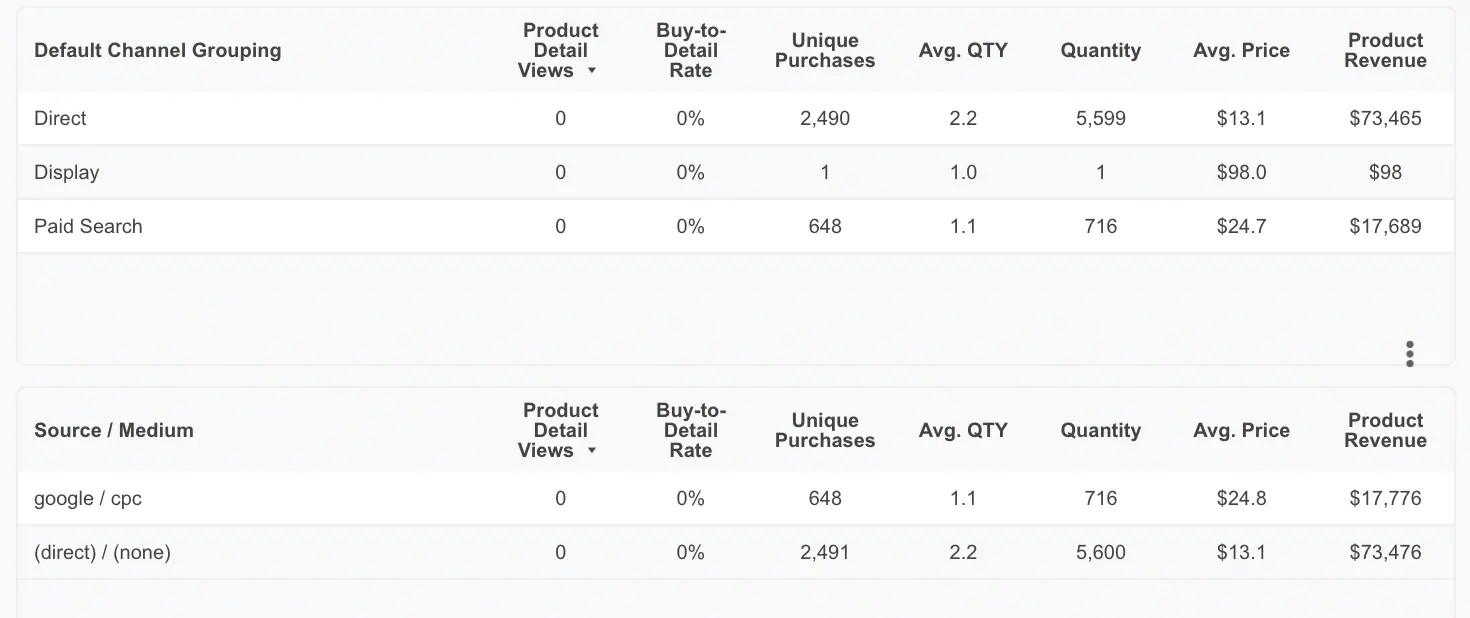Sort first table by Product Revenue

tap(1385, 51)
